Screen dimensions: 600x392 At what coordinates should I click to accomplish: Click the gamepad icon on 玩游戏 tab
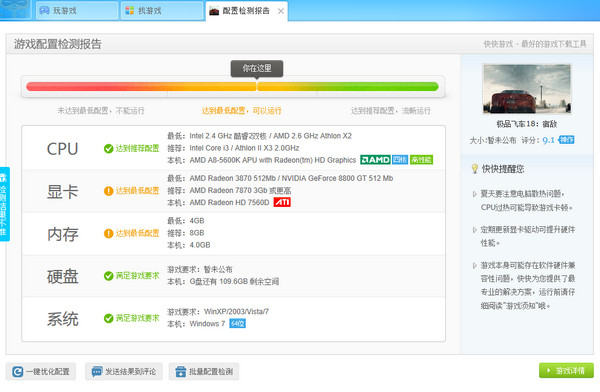coord(45,11)
